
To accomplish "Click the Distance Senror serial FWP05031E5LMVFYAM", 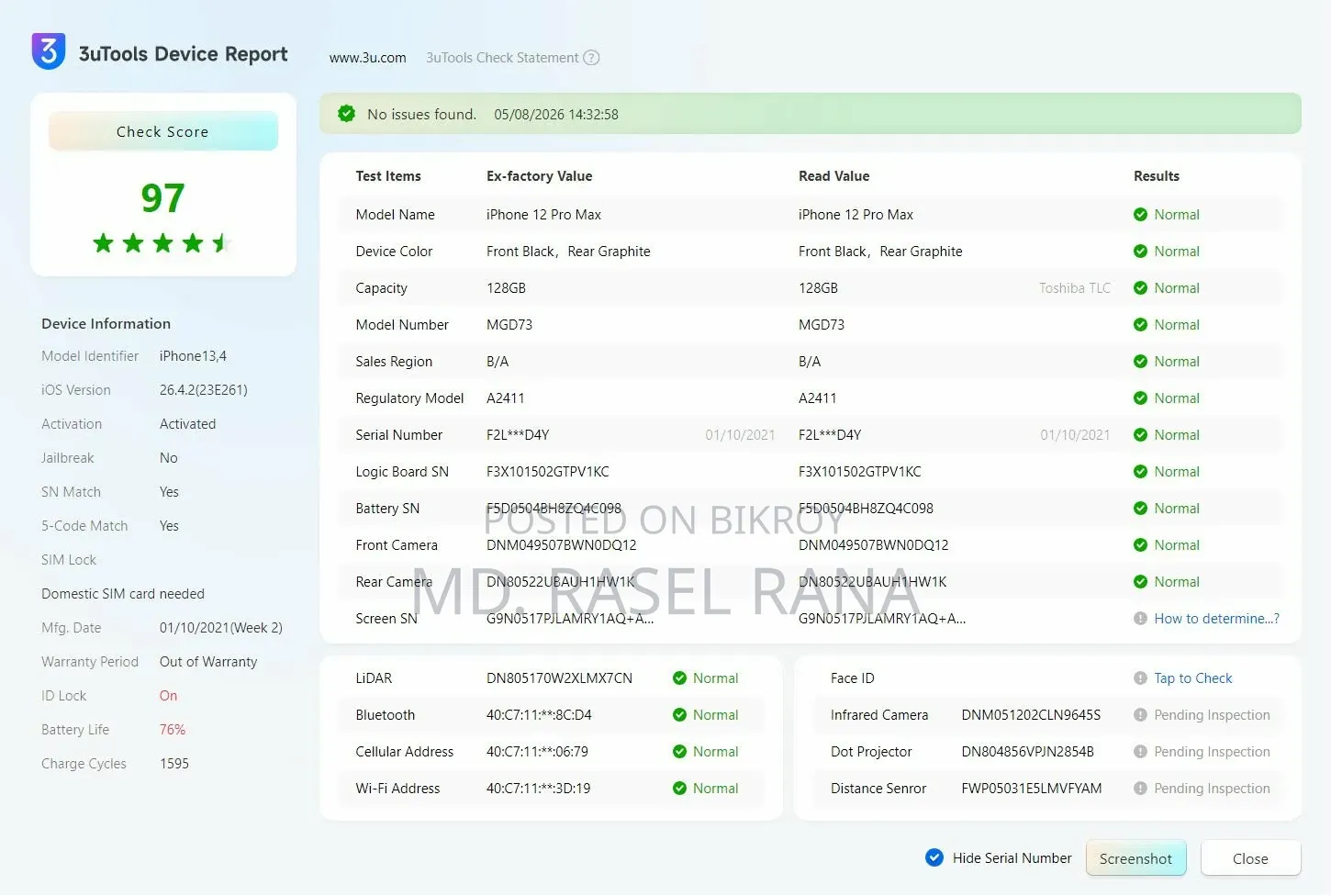I will 1031,789.
